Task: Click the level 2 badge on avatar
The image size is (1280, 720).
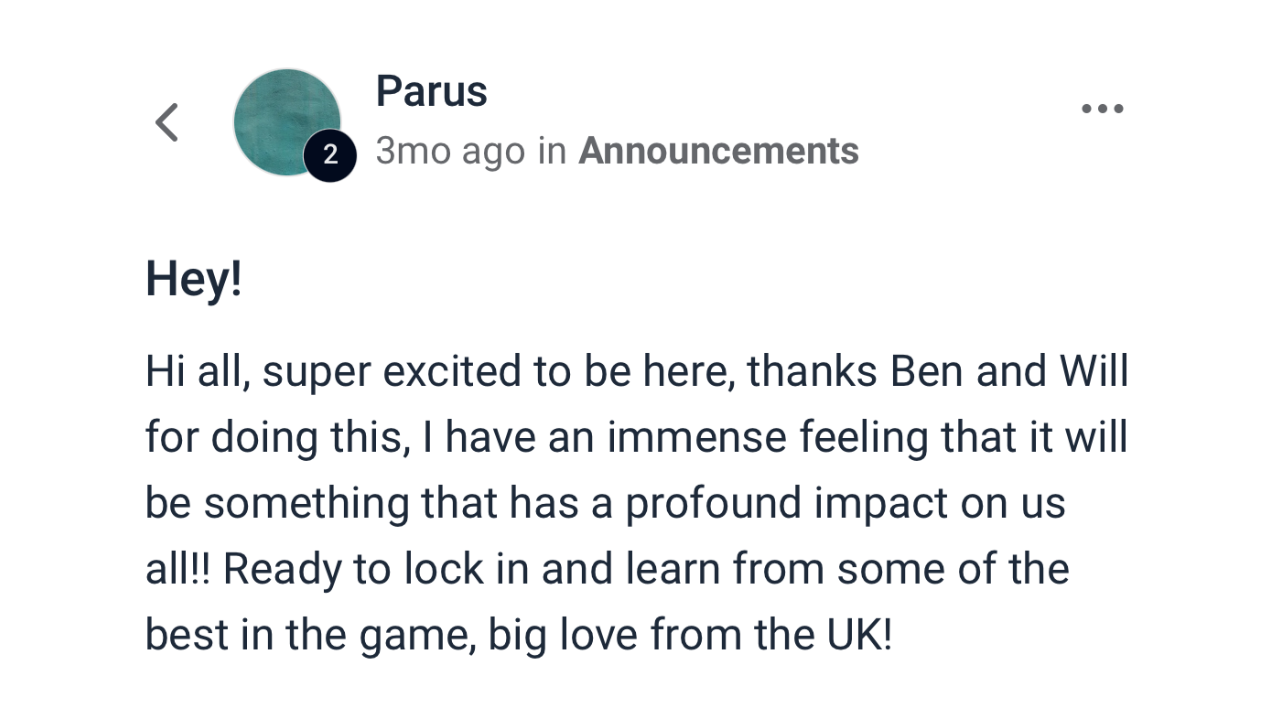Action: [x=330, y=156]
